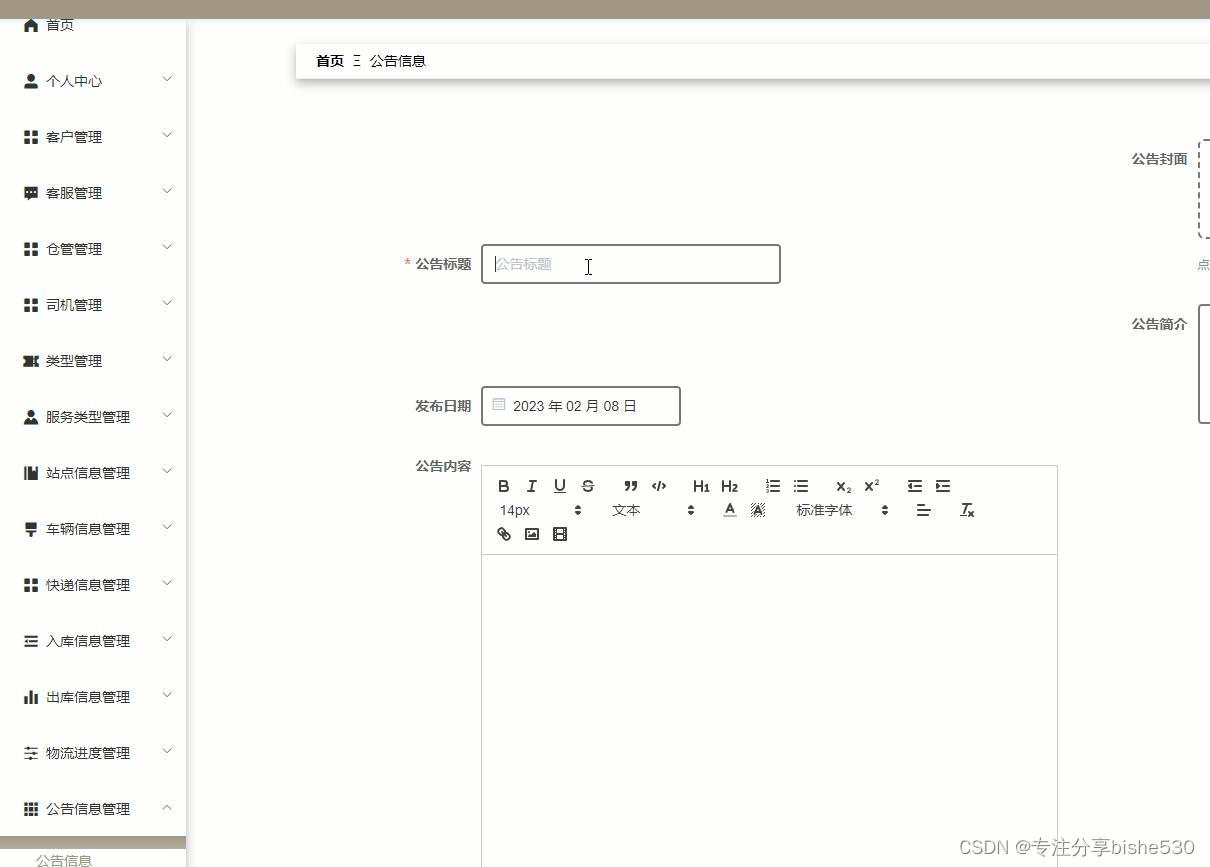Click the 公告标题 input field
1210x867 pixels.
click(x=631, y=264)
